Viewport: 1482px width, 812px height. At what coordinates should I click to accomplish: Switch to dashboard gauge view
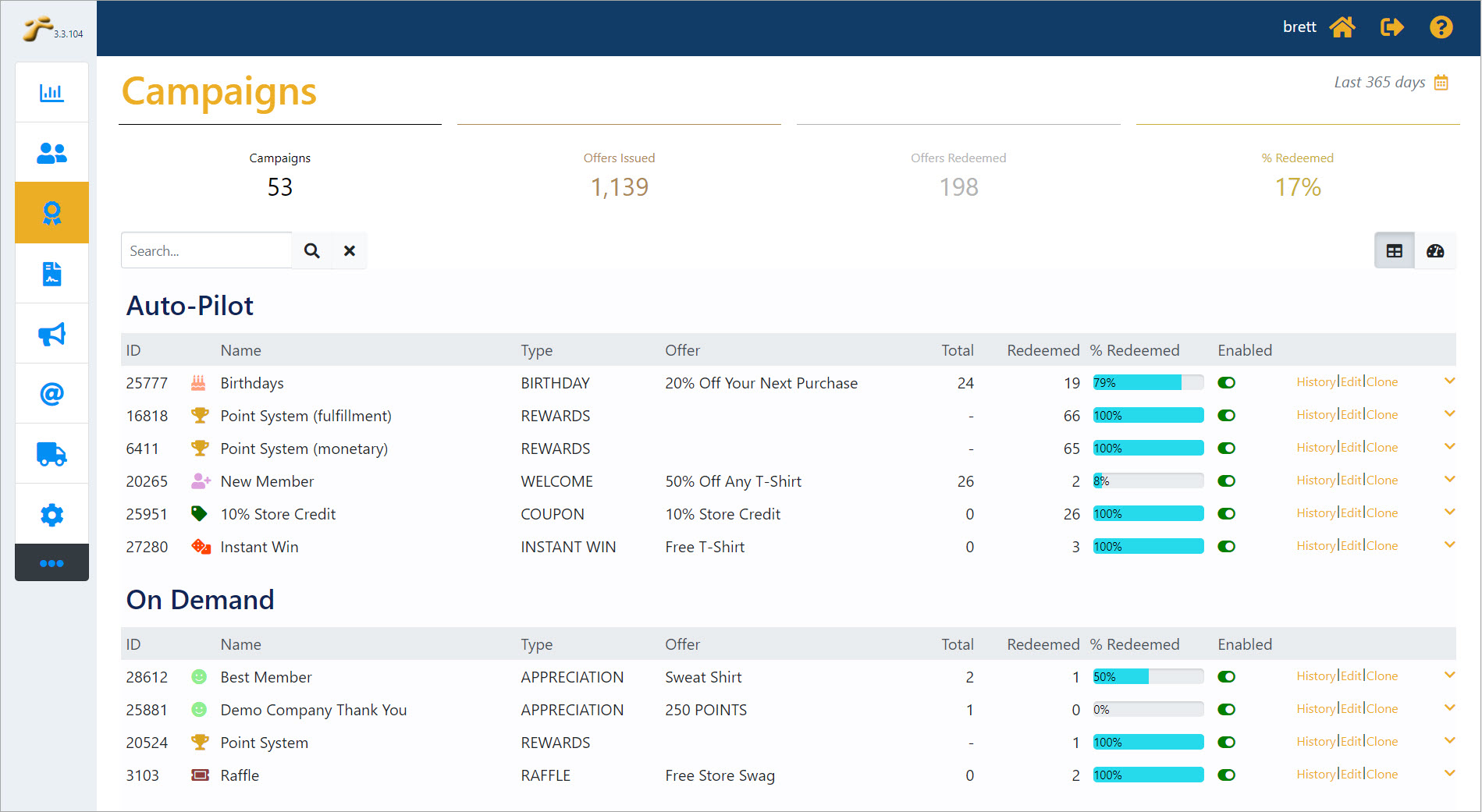(x=1435, y=251)
